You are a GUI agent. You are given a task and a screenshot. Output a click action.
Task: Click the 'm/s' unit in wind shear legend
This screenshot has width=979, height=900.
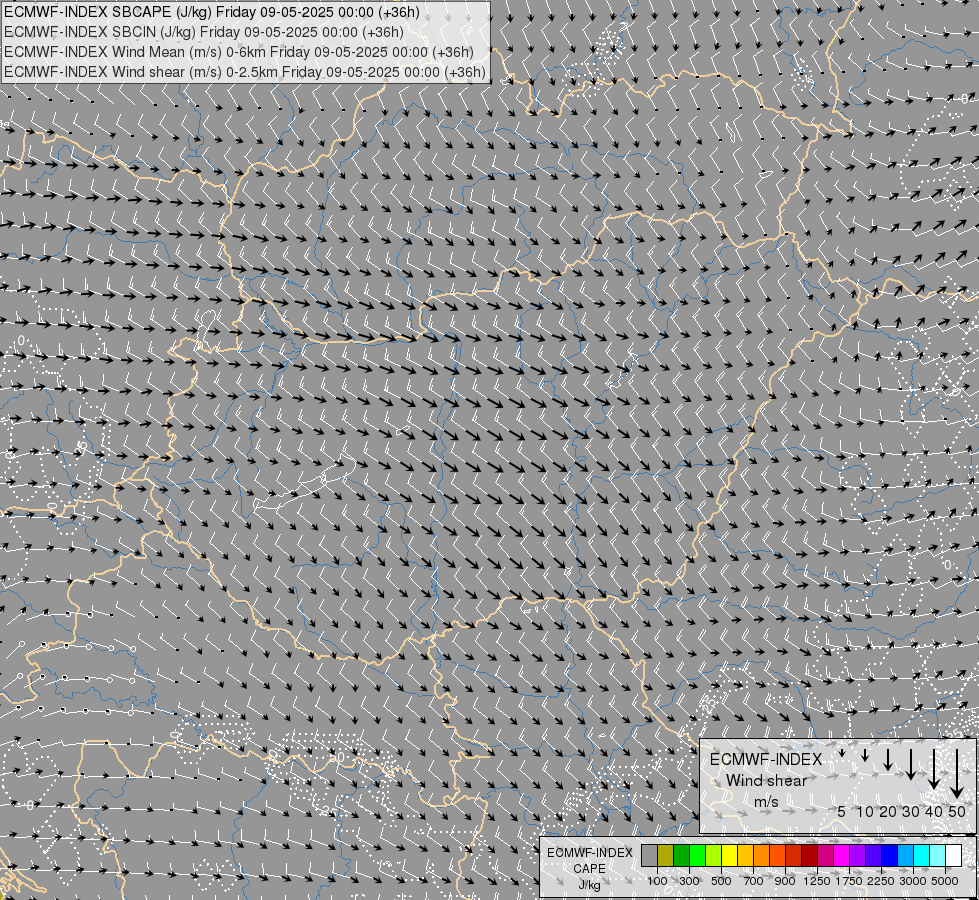click(766, 801)
